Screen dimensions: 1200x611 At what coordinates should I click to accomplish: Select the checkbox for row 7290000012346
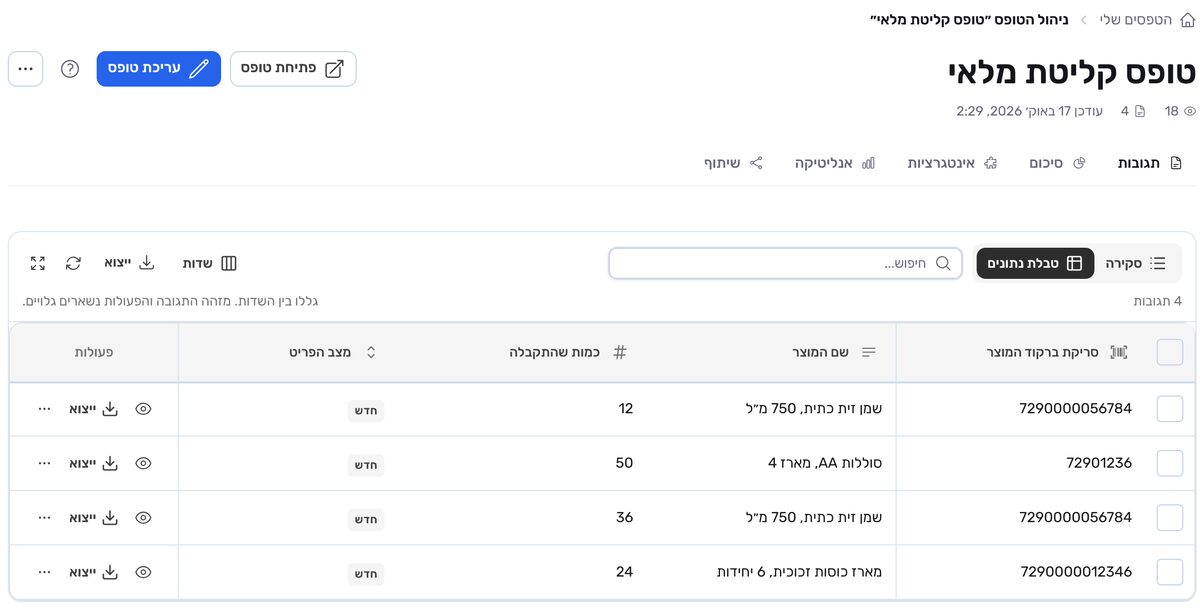point(1169,572)
